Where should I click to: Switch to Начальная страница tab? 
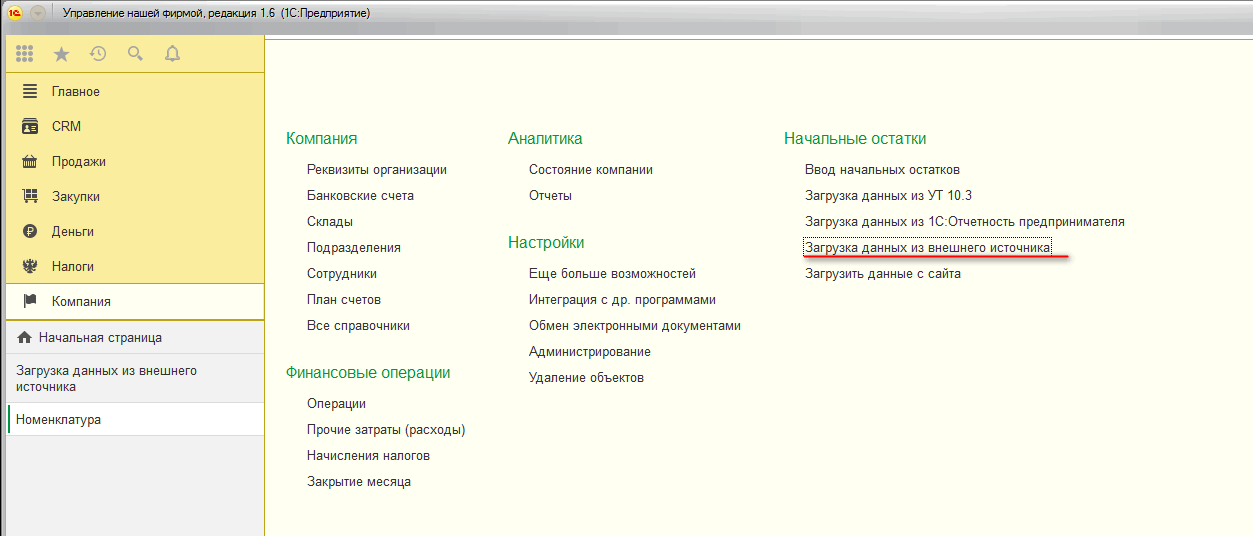pos(99,338)
